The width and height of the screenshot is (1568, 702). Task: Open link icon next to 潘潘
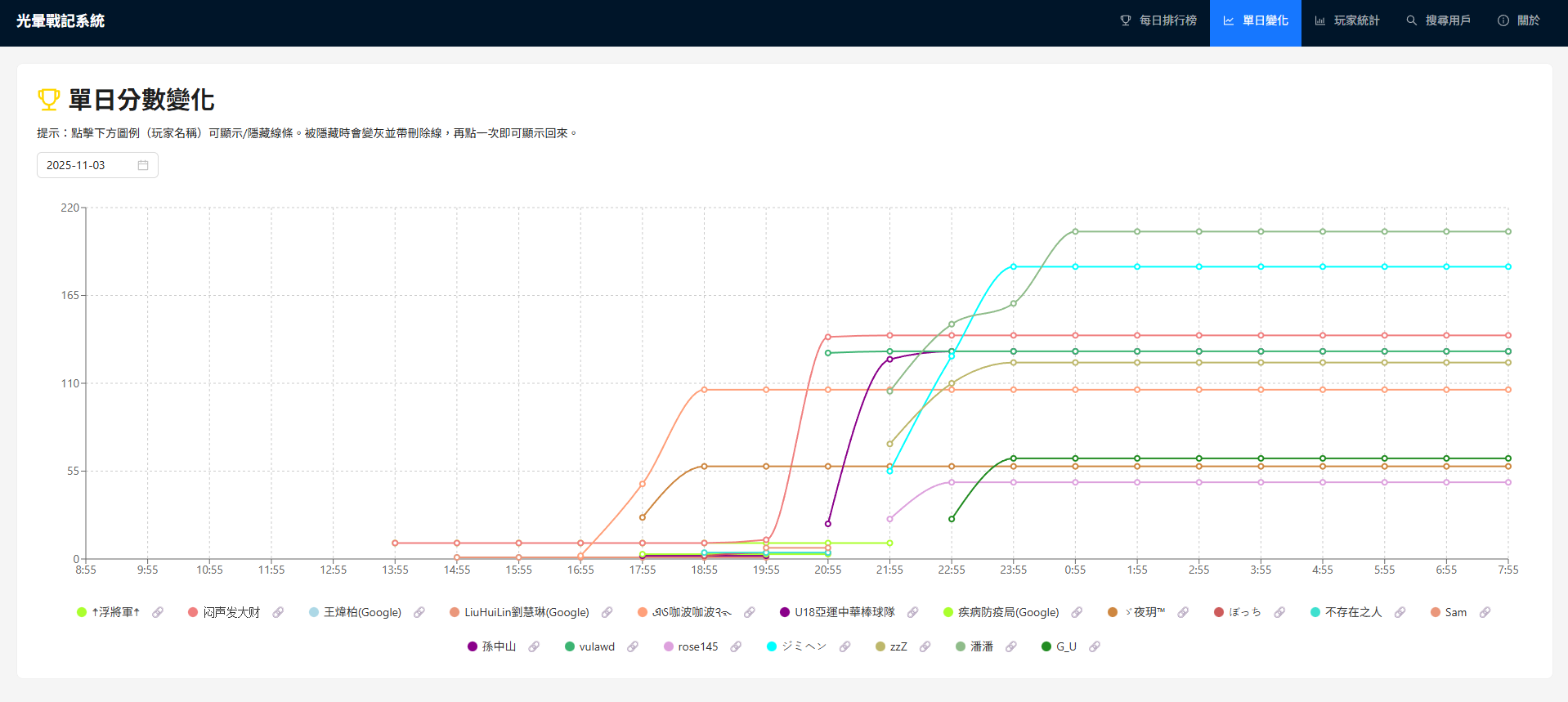point(1011,646)
